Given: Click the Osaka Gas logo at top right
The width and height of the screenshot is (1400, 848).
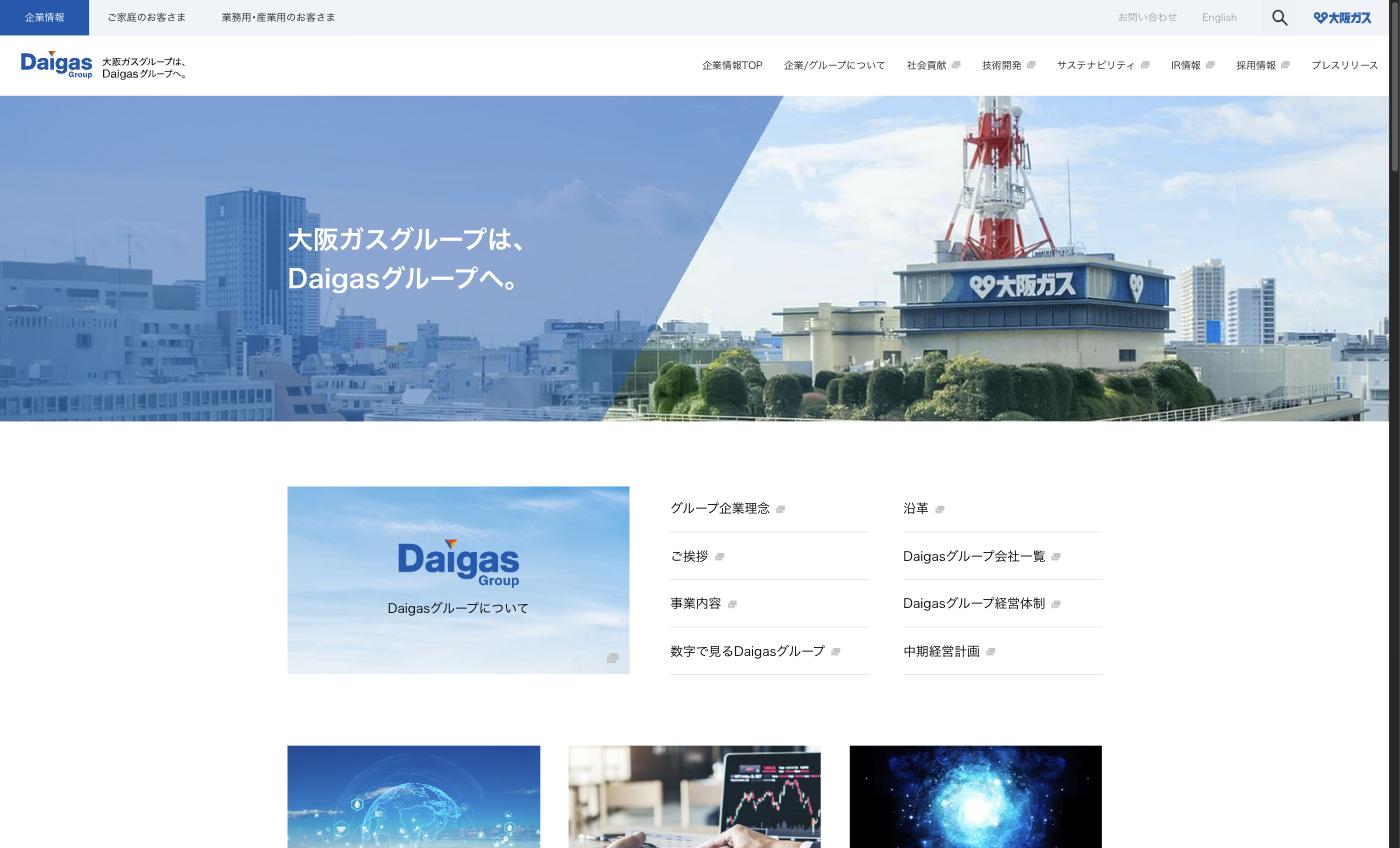Looking at the screenshot, I should pyautogui.click(x=1342, y=17).
